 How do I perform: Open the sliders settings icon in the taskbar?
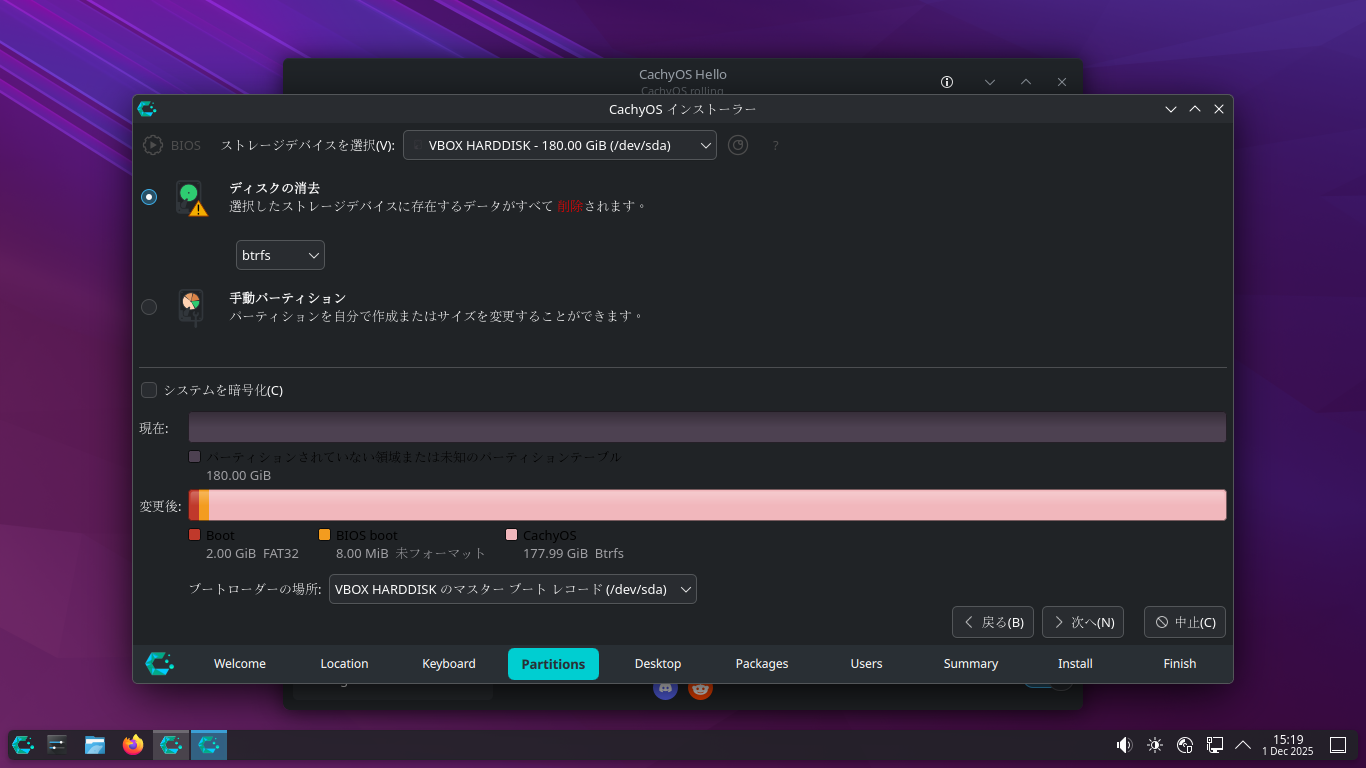point(57,744)
